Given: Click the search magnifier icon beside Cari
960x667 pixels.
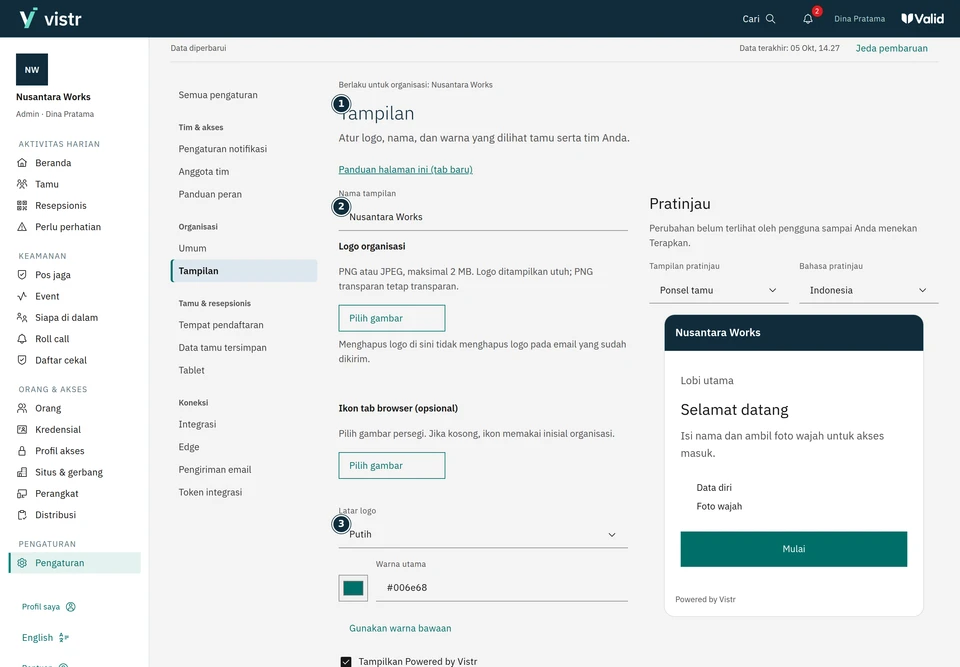Looking at the screenshot, I should pos(771,19).
